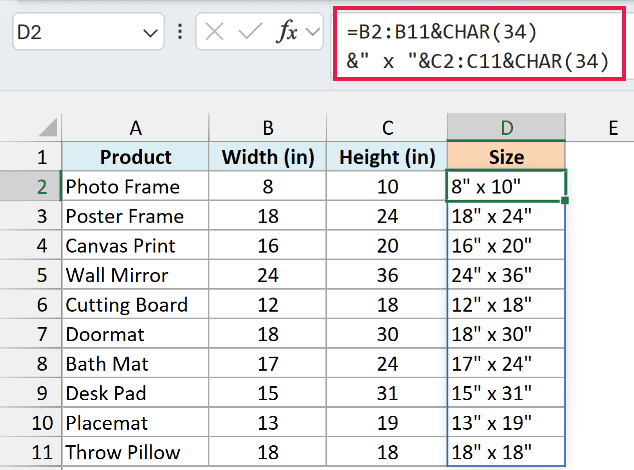The image size is (634, 470).
Task: Select the Placemat cell
Action: tap(135, 422)
